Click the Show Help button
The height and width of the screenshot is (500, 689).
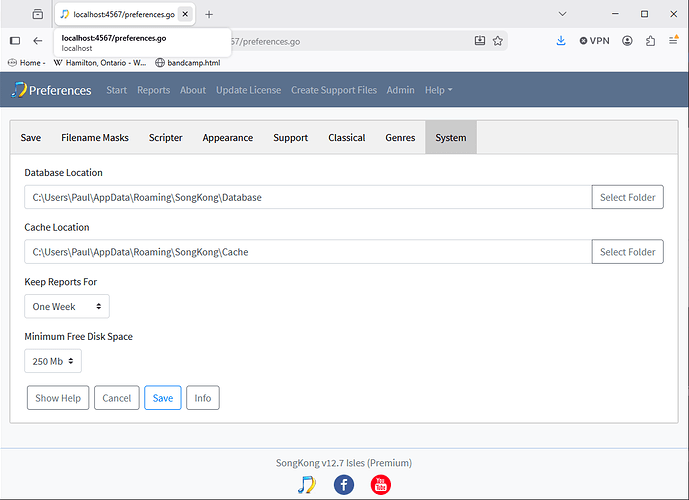tap(58, 398)
